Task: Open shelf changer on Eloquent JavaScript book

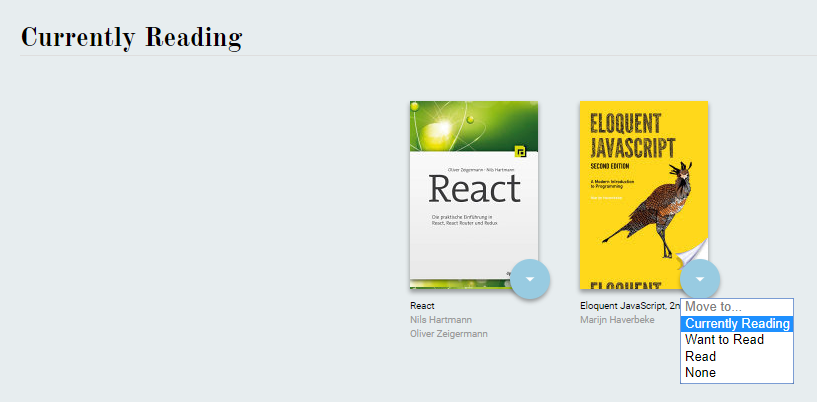Action: click(x=700, y=279)
